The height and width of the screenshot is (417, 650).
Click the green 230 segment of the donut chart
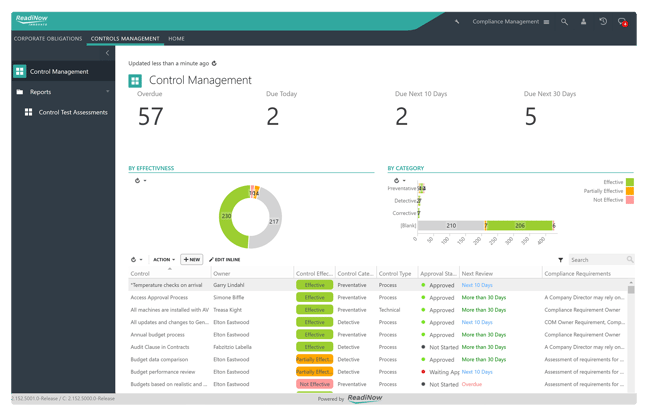tap(224, 216)
